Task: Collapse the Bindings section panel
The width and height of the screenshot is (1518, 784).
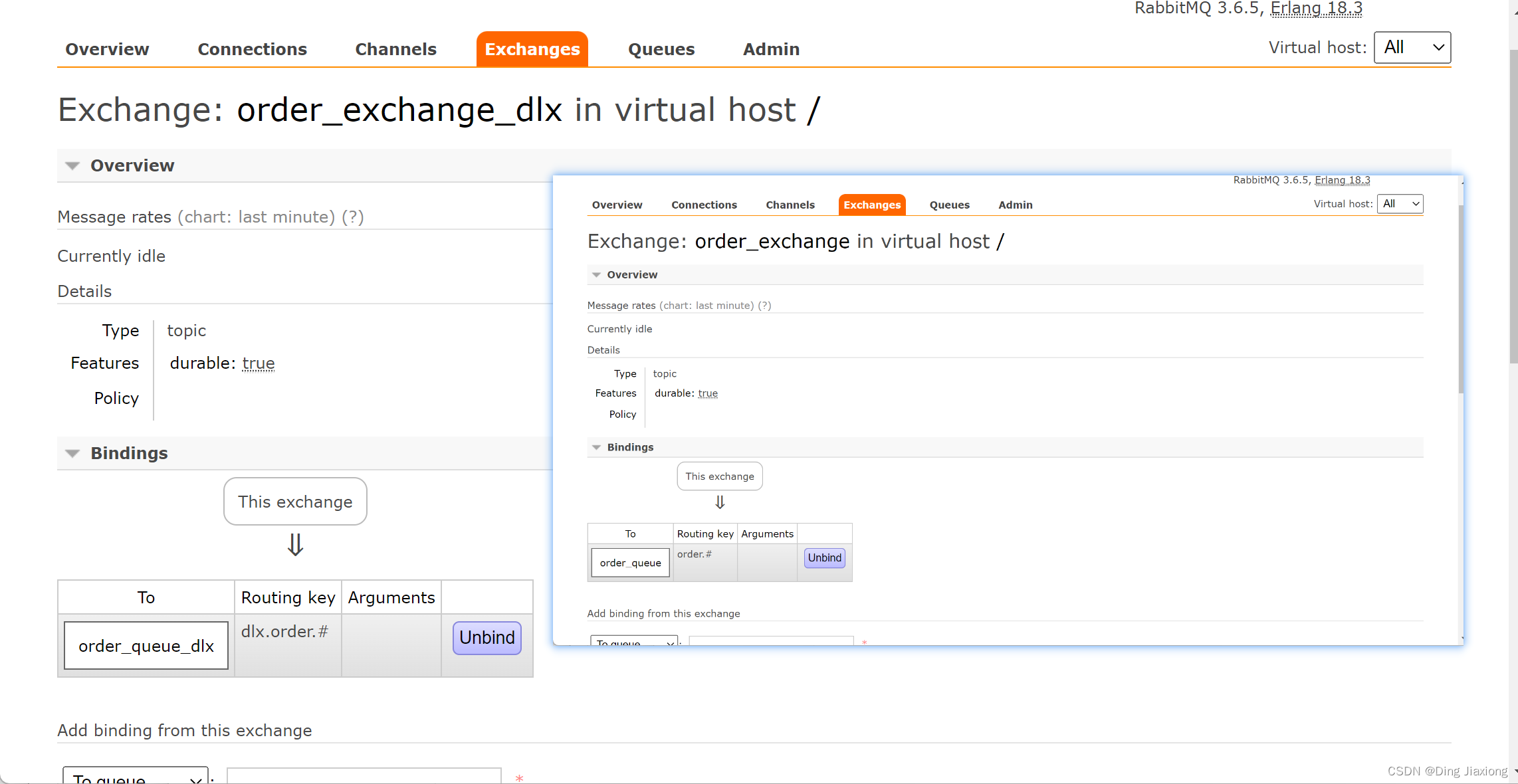Action: (73, 453)
